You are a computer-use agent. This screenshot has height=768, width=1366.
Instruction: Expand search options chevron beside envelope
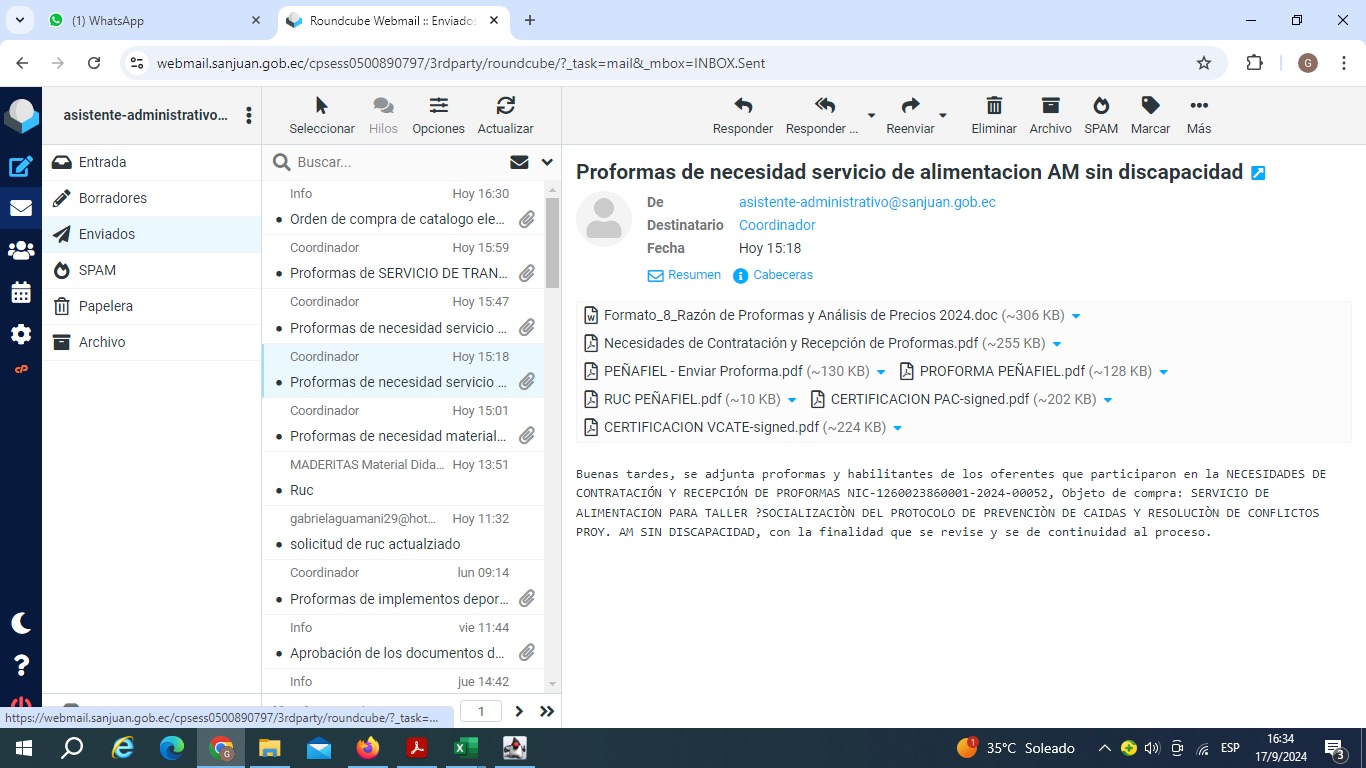(x=547, y=162)
